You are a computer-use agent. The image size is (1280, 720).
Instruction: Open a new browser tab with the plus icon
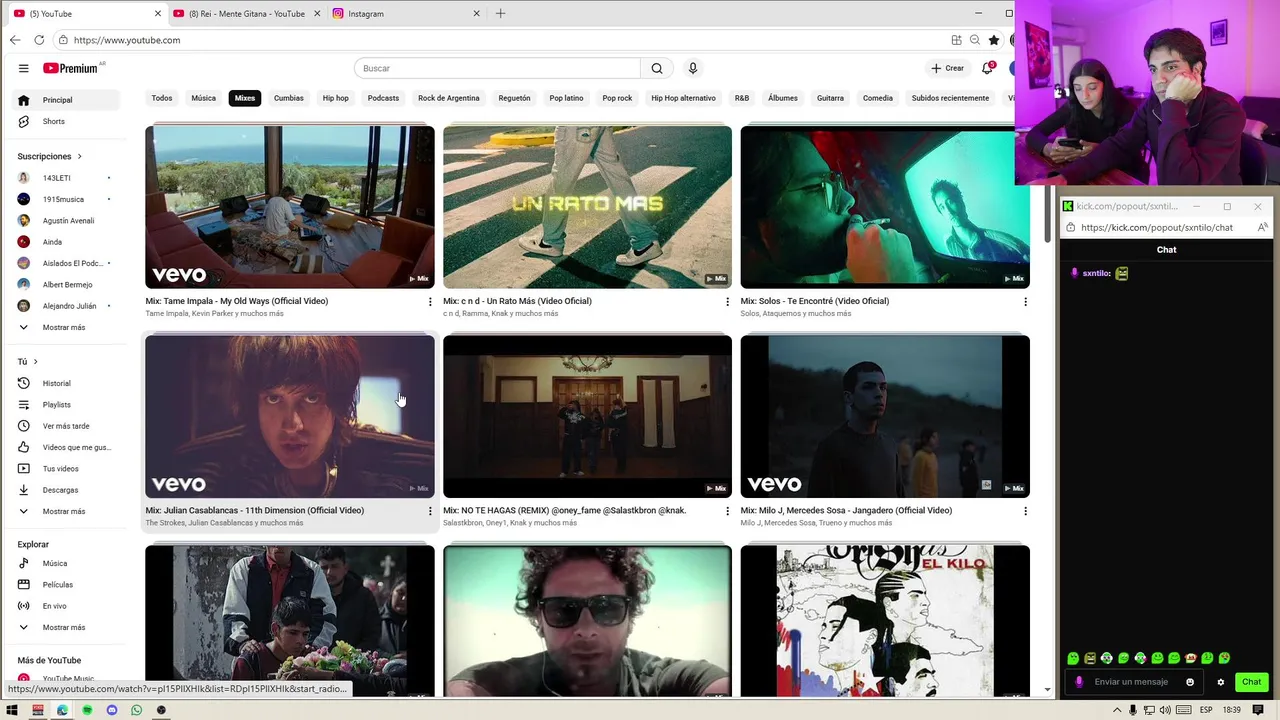pos(500,13)
